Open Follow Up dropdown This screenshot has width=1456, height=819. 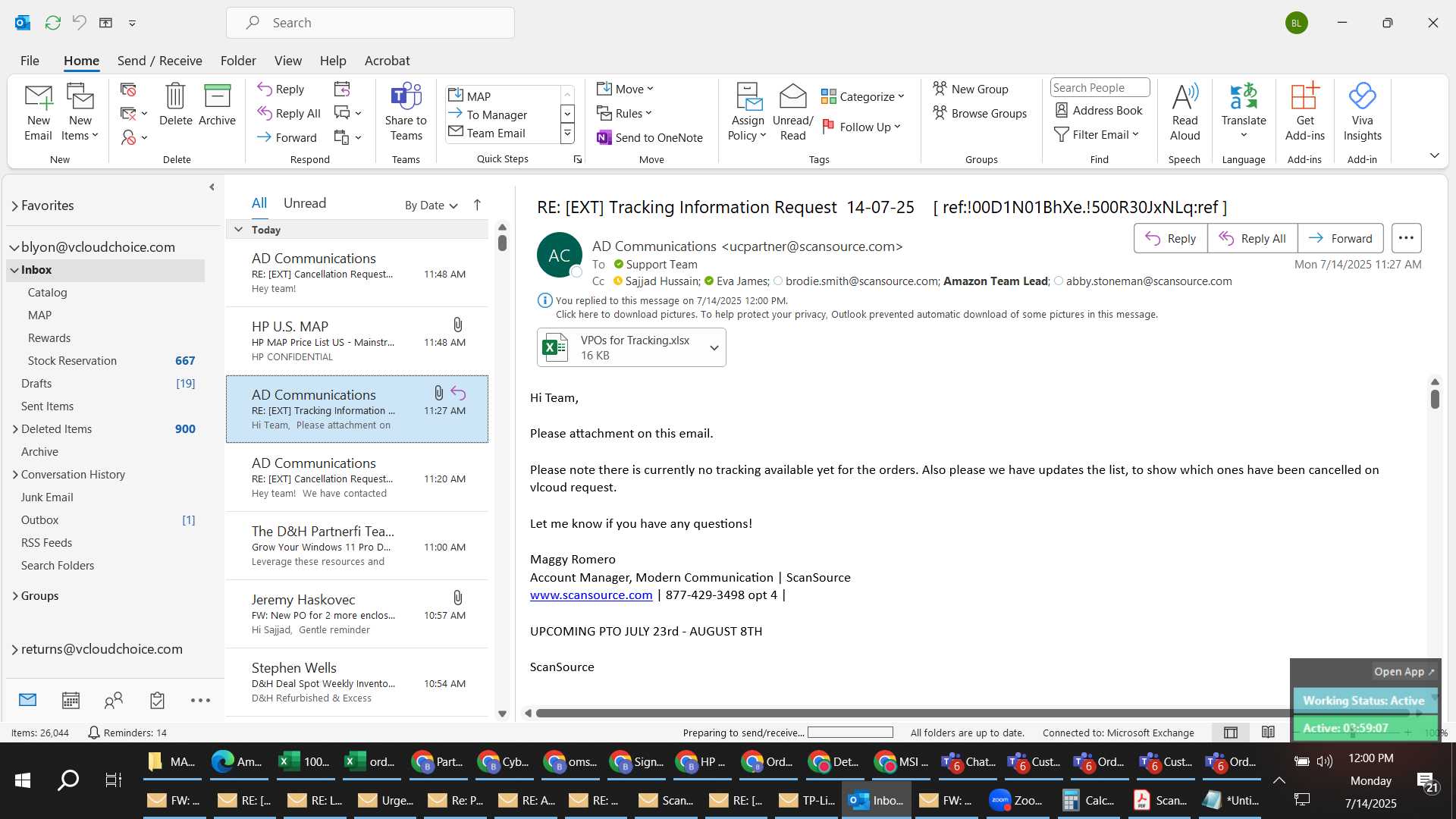pos(861,127)
